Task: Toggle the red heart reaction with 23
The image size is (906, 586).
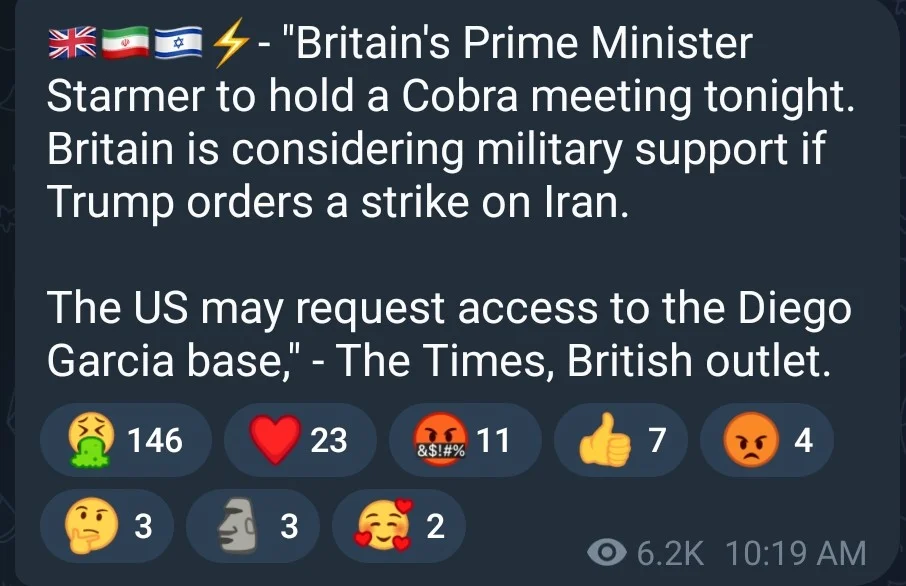Action: [300, 440]
